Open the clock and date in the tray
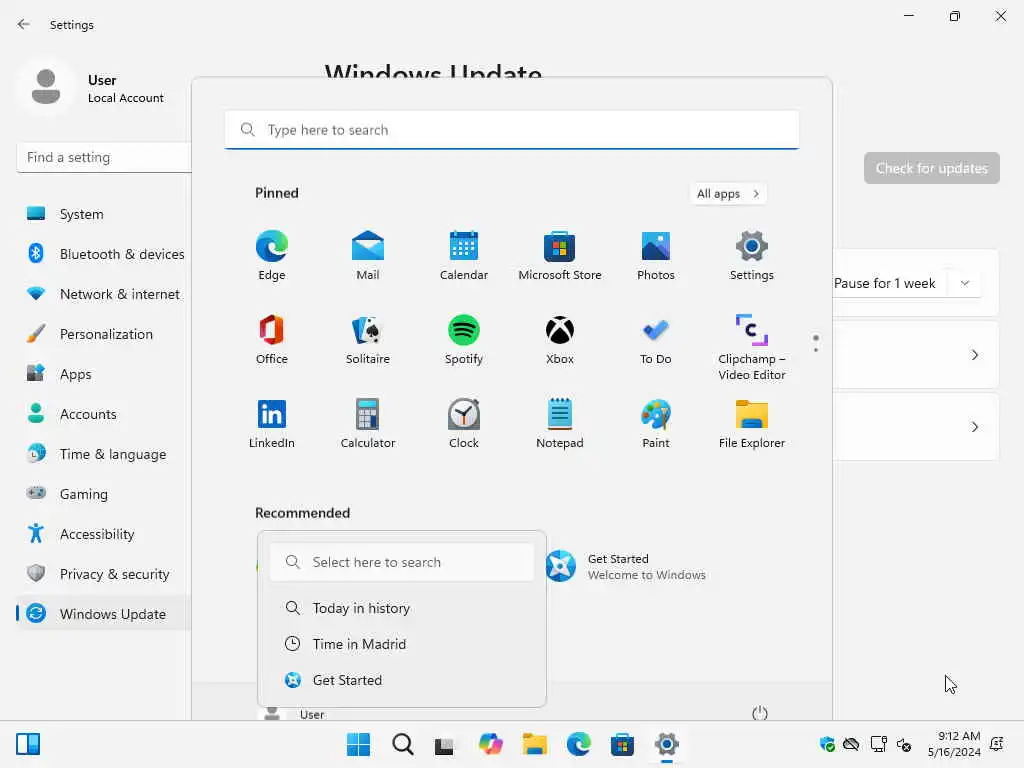This screenshot has height=768, width=1024. (x=953, y=744)
